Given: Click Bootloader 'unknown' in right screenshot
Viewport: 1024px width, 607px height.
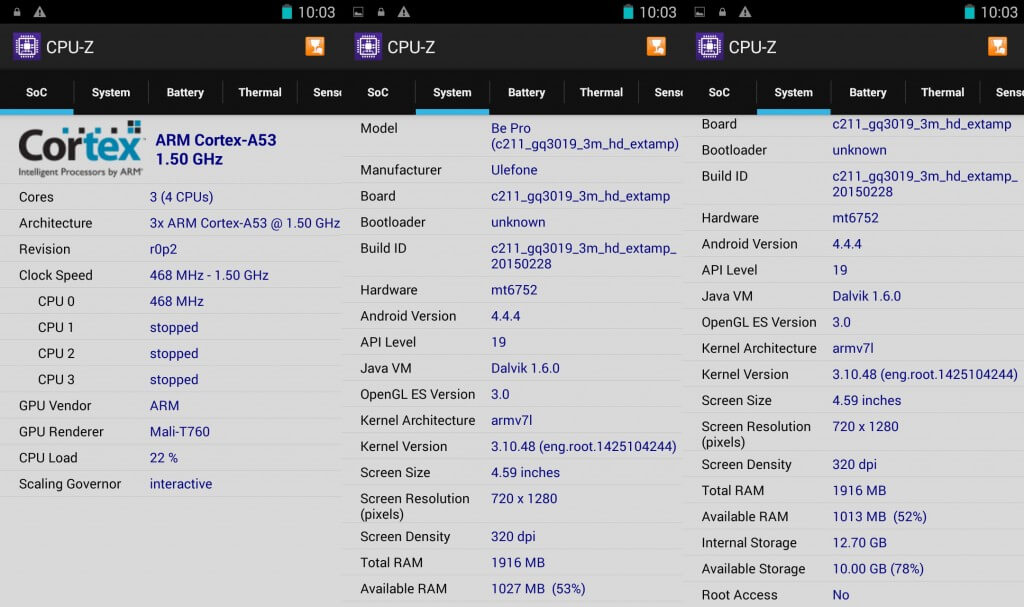Looking at the screenshot, I should tap(859, 150).
